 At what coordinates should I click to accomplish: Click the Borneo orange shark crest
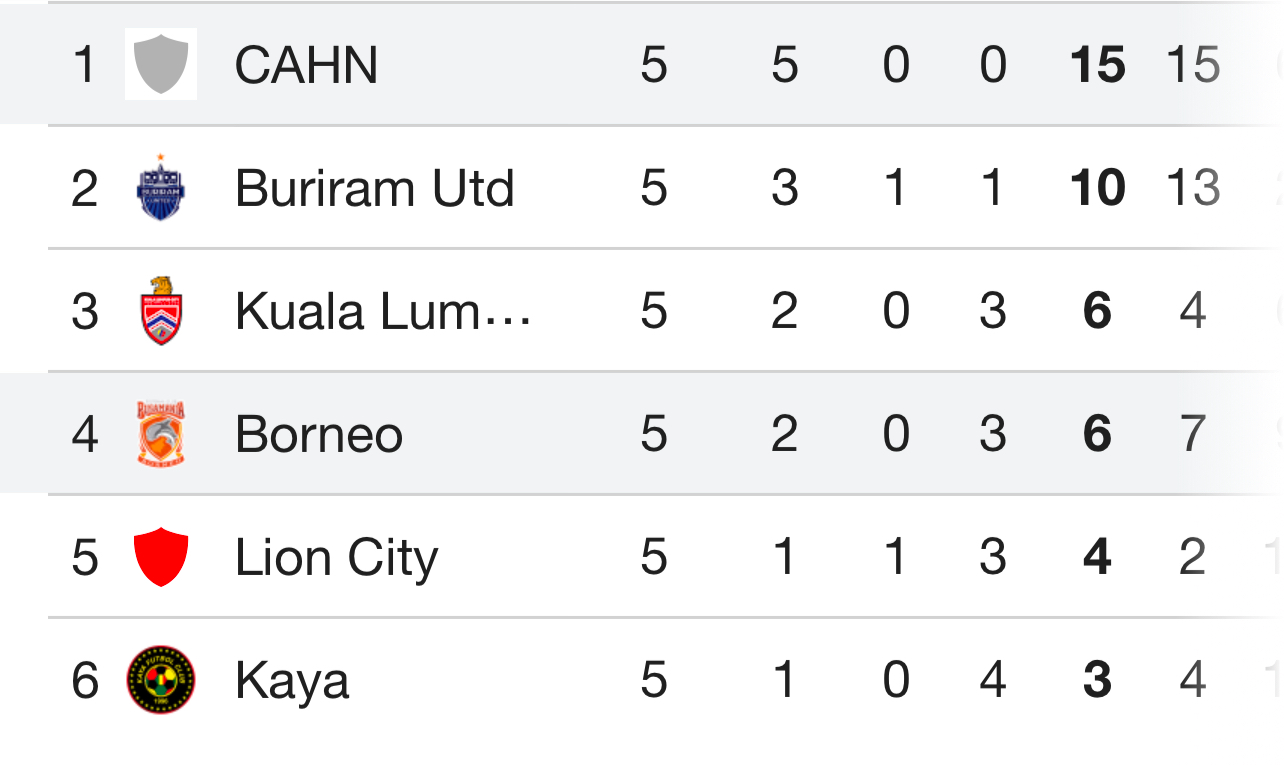[x=161, y=434]
